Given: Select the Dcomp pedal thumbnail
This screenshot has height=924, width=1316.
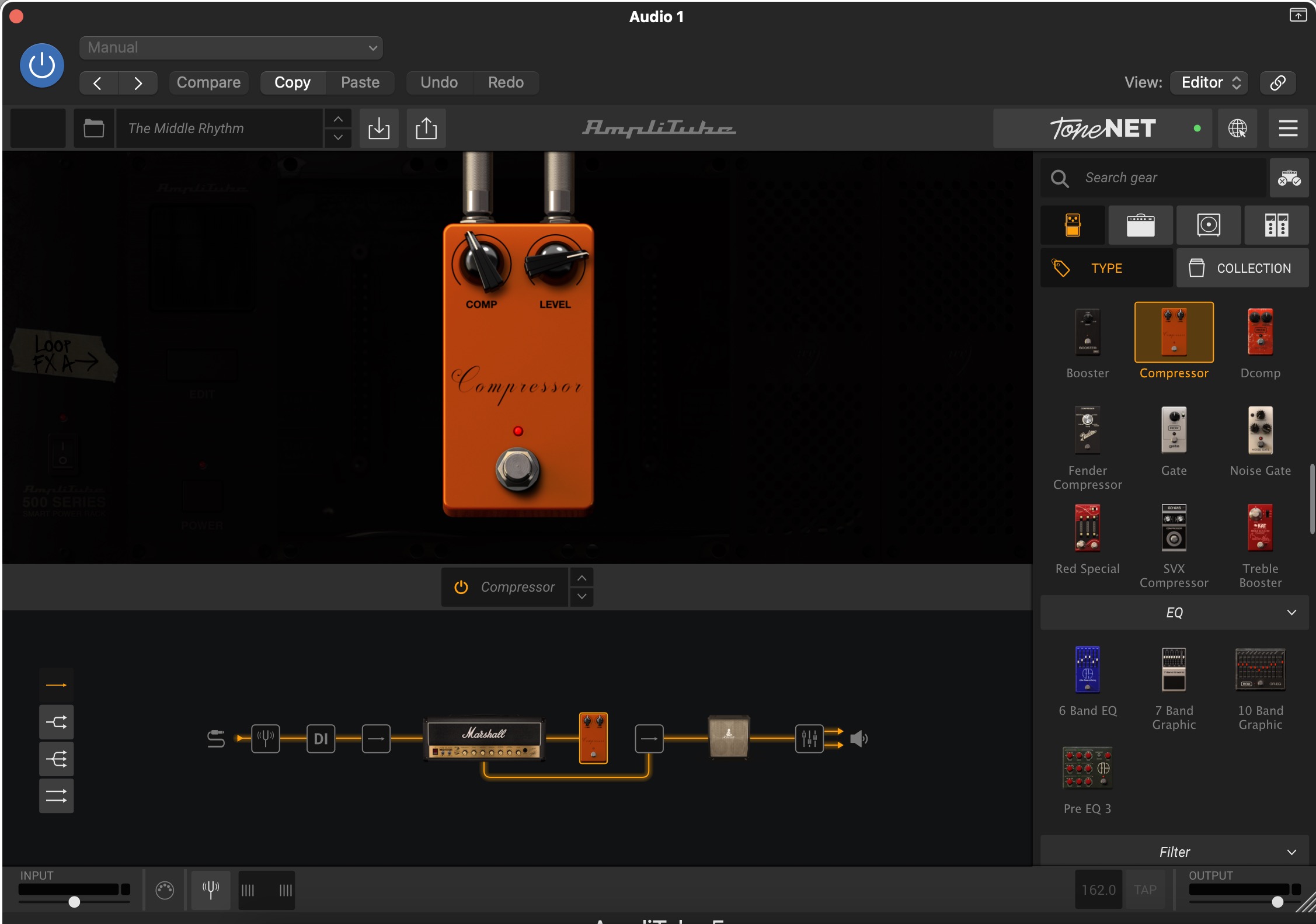Looking at the screenshot, I should (1260, 332).
